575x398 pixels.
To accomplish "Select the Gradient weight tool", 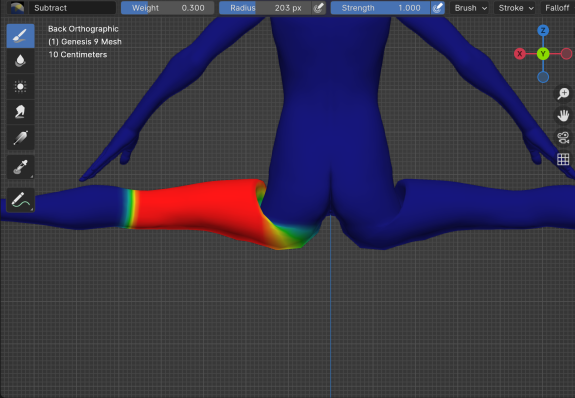I will pyautogui.click(x=21, y=138).
